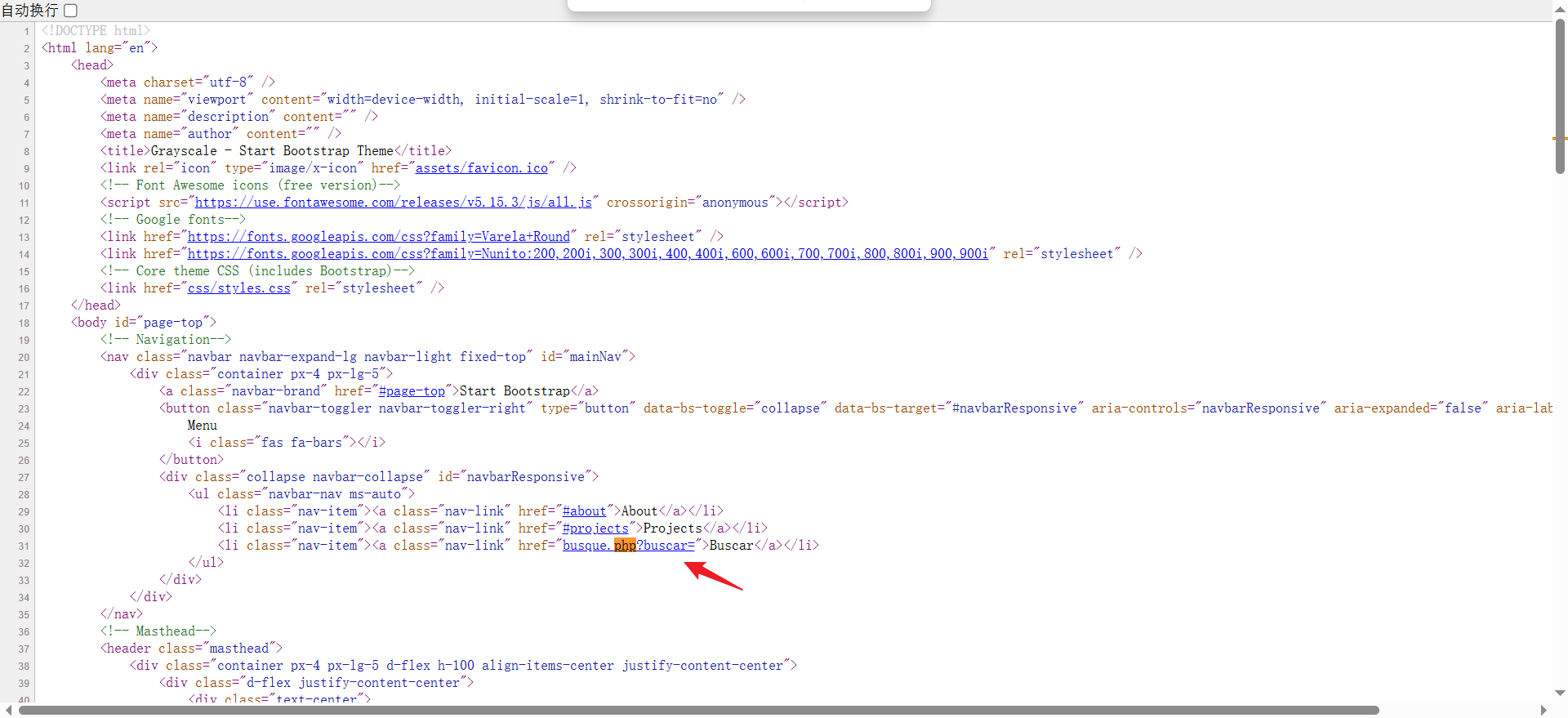Image resolution: width=1568 pixels, height=718 pixels.
Task: Click line number 31 in gutter
Action: point(24,546)
